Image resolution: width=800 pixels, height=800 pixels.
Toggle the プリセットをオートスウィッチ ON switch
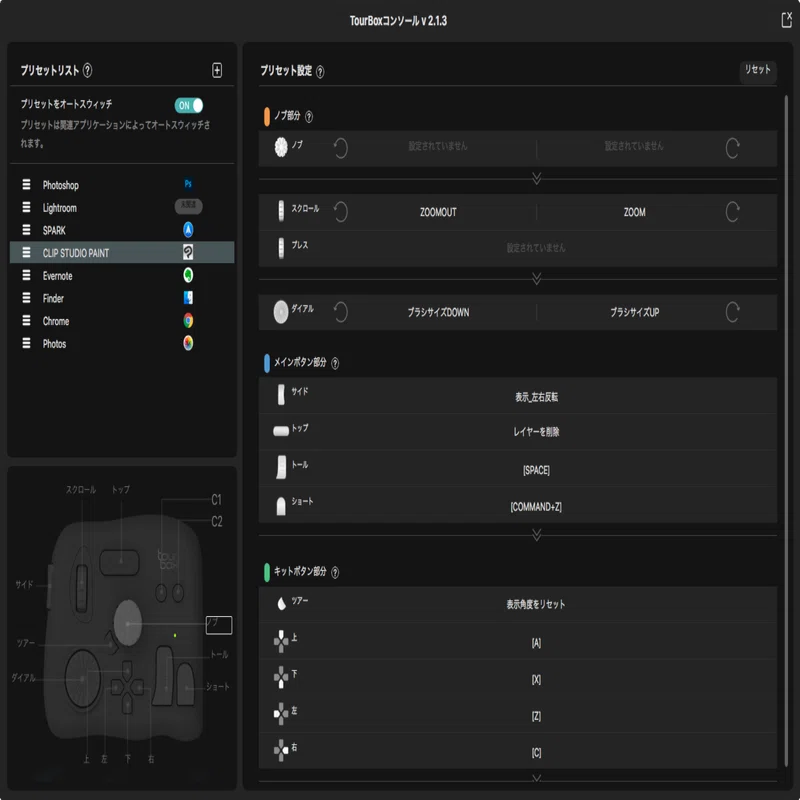point(189,106)
